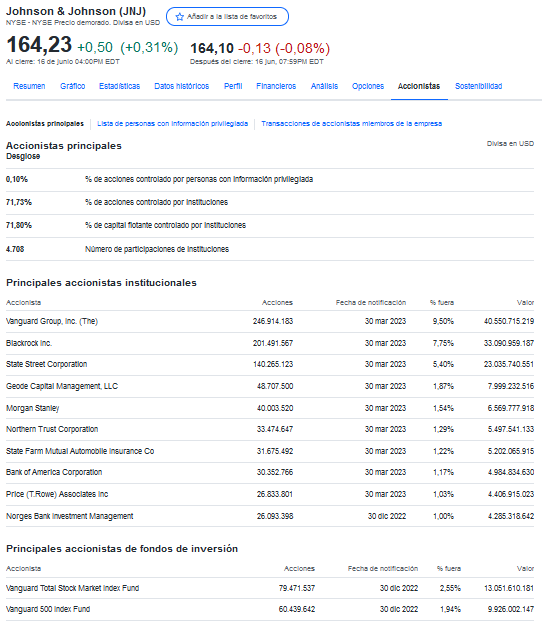Select the Morgan Stanley shareholder name
This screenshot has width=542, height=623.
[33, 408]
